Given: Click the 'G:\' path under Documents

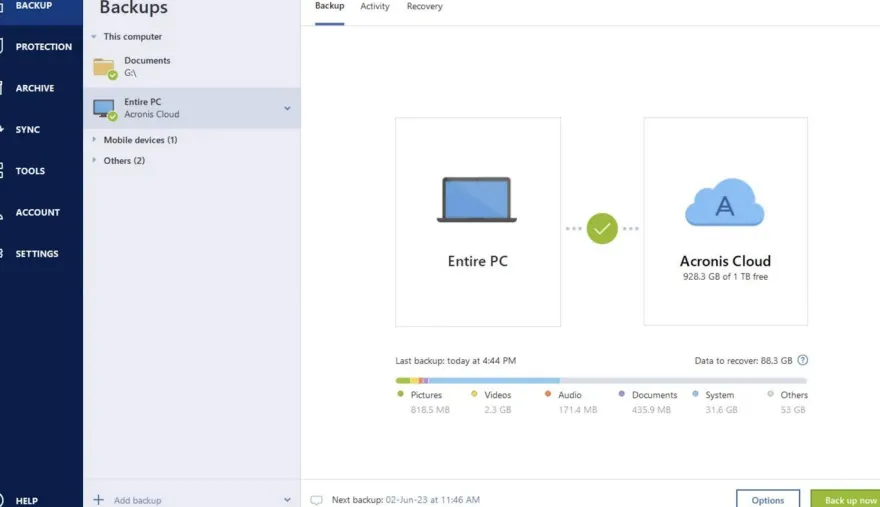Looking at the screenshot, I should [x=130, y=73].
